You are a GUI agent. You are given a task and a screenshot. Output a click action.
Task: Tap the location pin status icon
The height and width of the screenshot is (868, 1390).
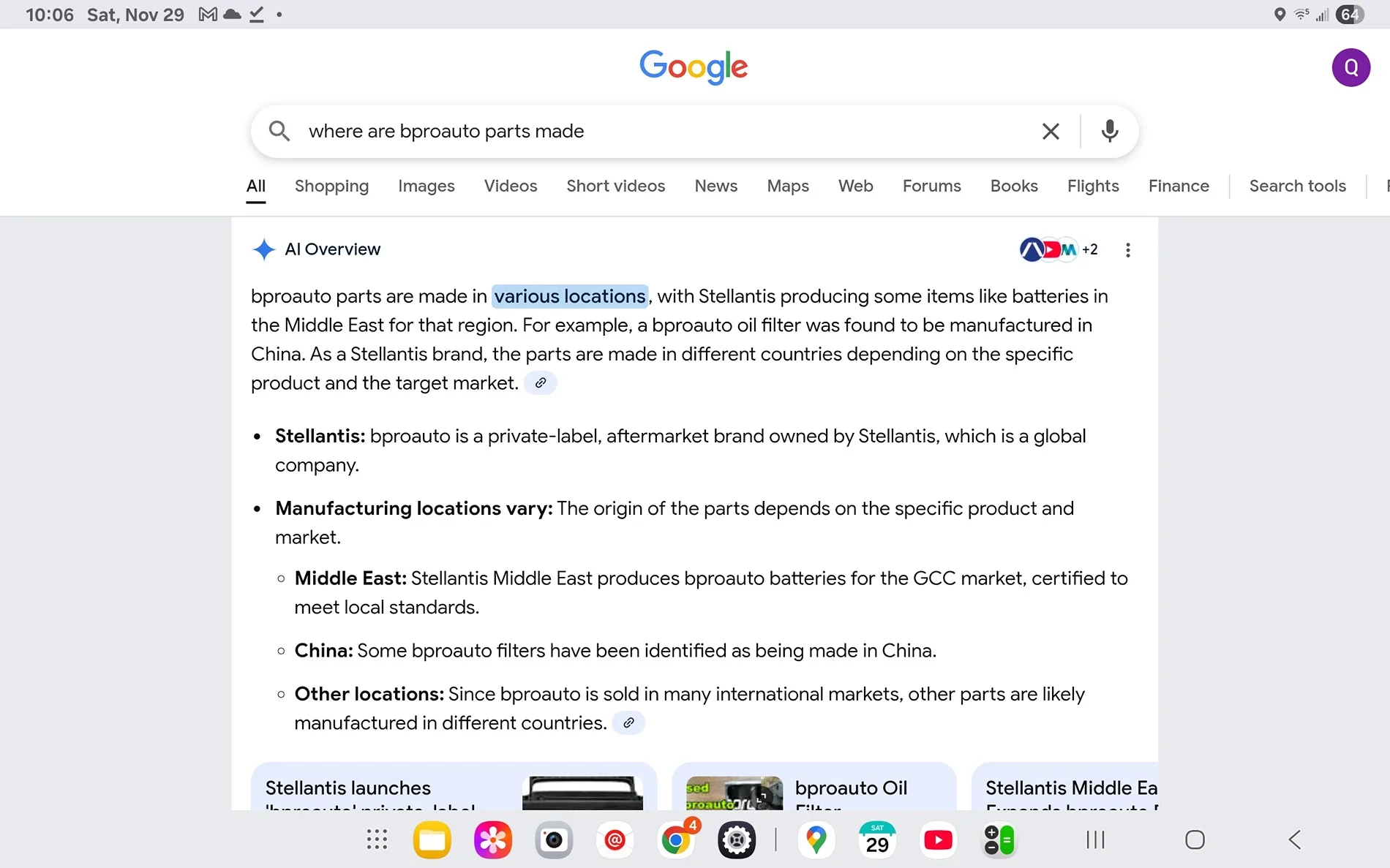tap(1280, 14)
